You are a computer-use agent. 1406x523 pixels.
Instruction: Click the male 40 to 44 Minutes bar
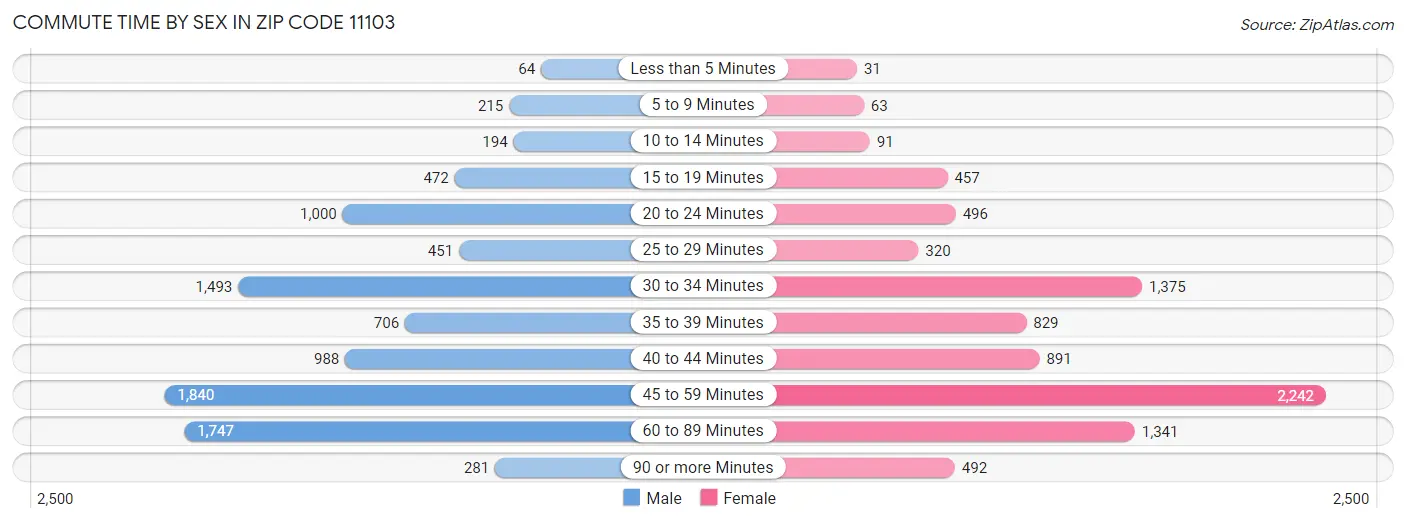click(x=488, y=358)
